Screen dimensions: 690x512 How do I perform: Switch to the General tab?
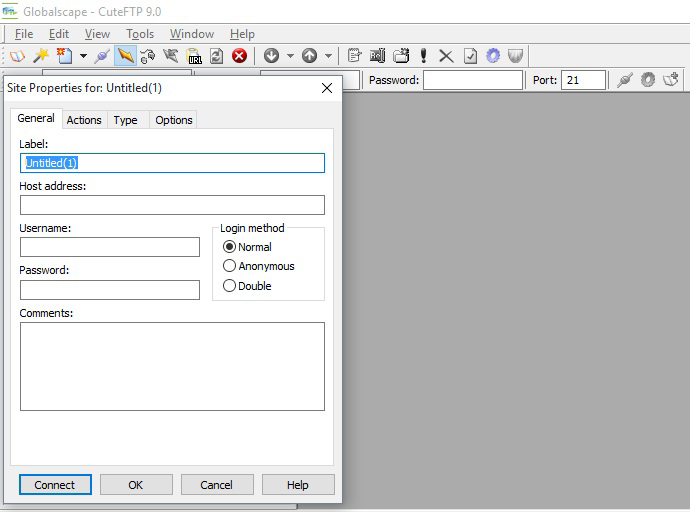36,118
